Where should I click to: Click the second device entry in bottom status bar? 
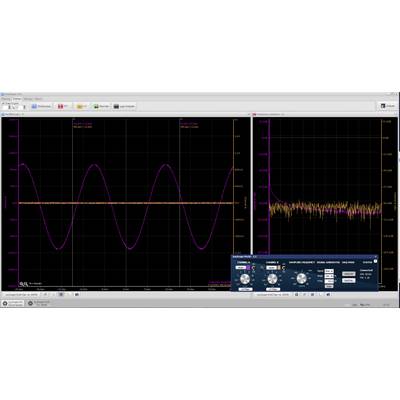pos(38,303)
